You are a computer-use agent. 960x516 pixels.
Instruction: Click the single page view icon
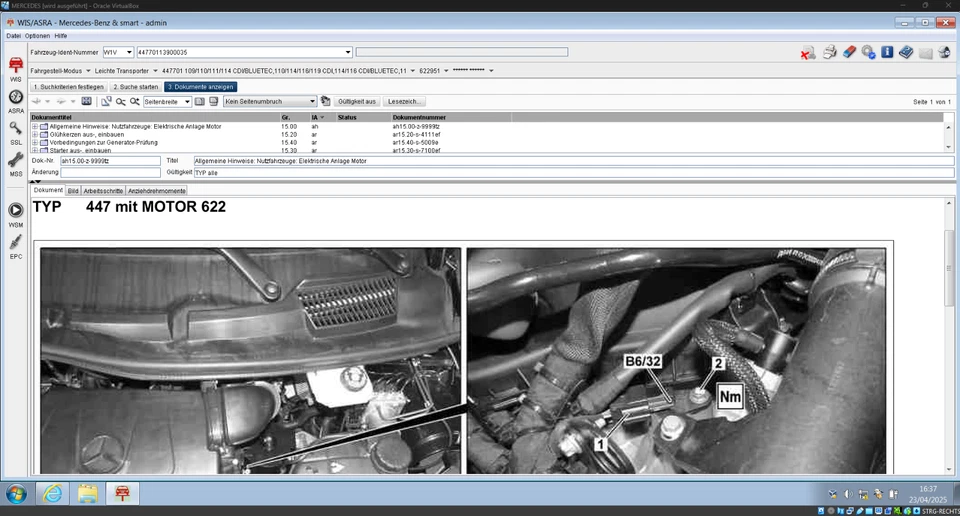pyautogui.click(x=200, y=102)
